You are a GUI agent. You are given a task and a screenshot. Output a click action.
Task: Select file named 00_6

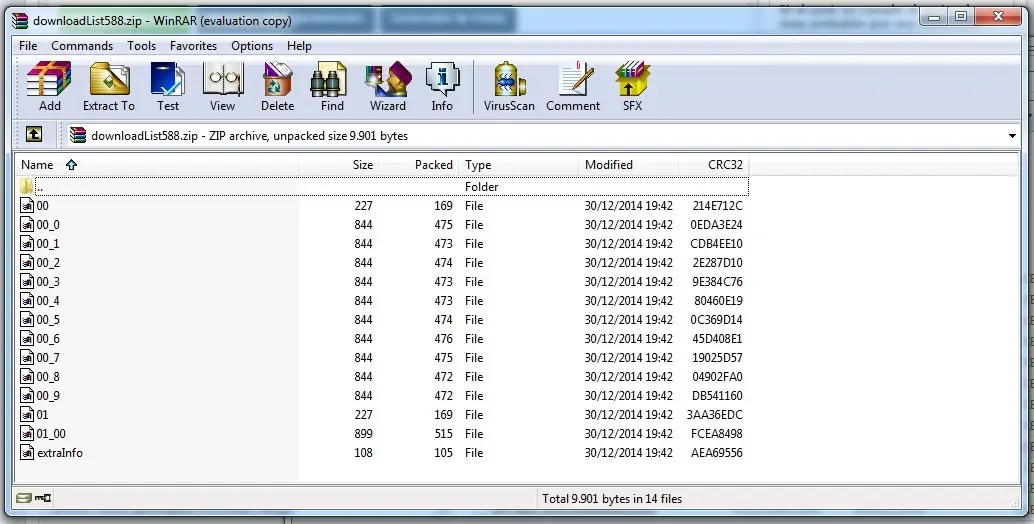point(47,339)
